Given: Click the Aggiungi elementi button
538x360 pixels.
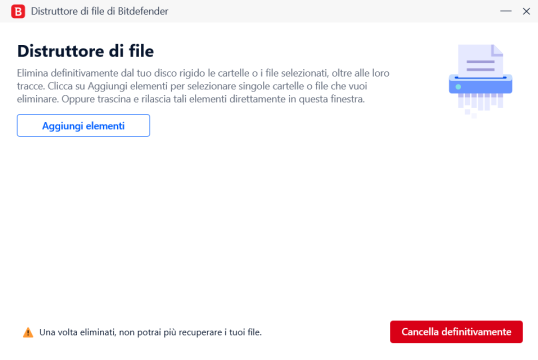Looking at the screenshot, I should (83, 126).
